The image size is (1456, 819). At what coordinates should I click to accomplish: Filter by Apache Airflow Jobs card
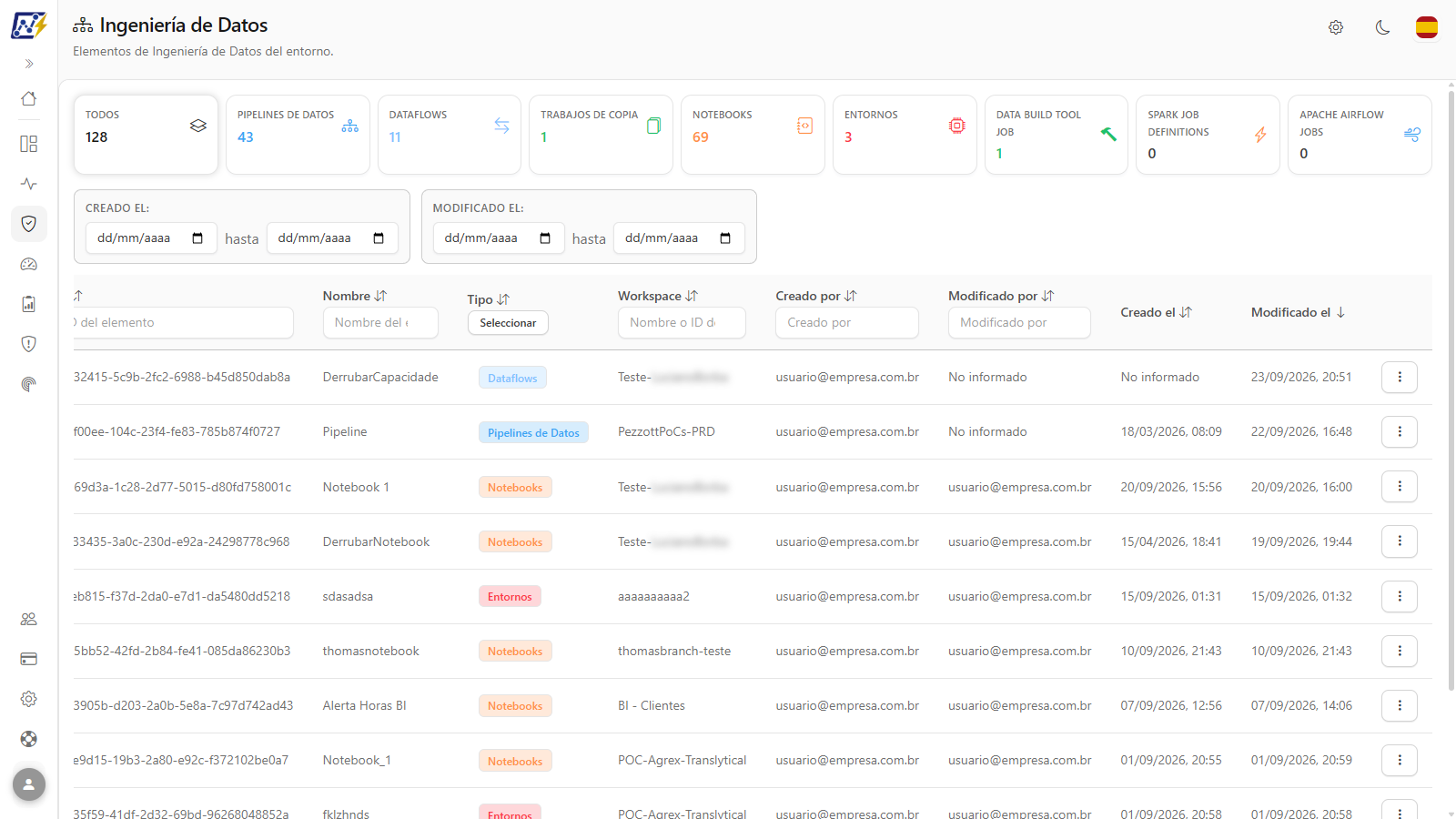pyautogui.click(x=1360, y=135)
